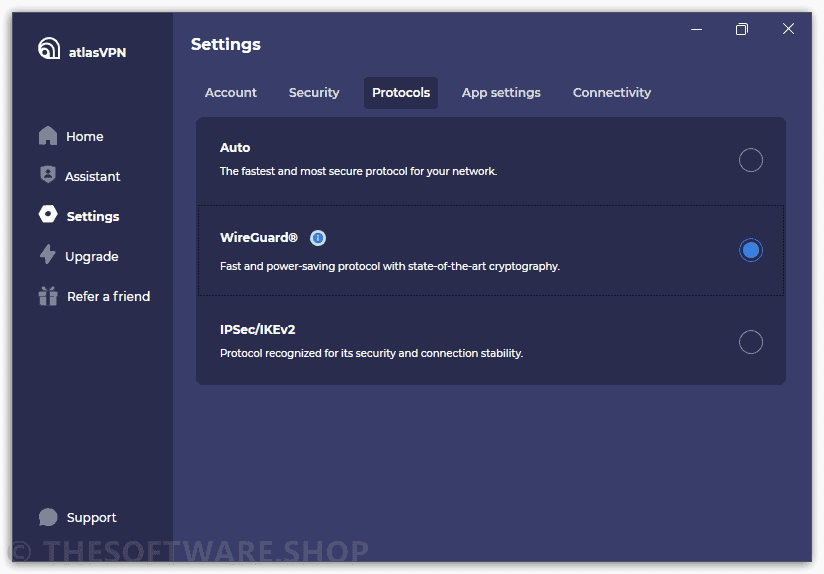Click the Refer a friend label
Screen dimensions: 824x574
(x=109, y=296)
